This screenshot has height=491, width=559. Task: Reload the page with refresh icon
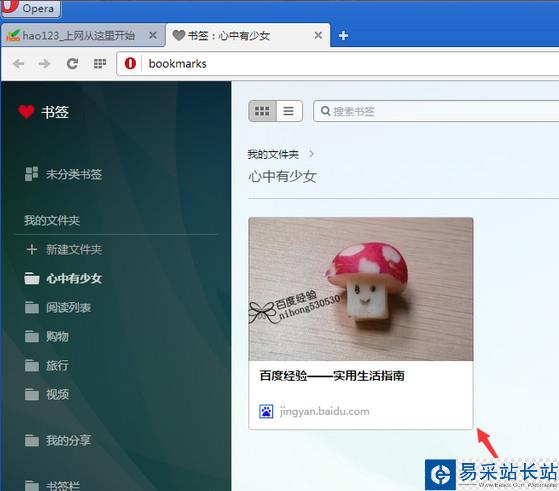click(x=72, y=64)
